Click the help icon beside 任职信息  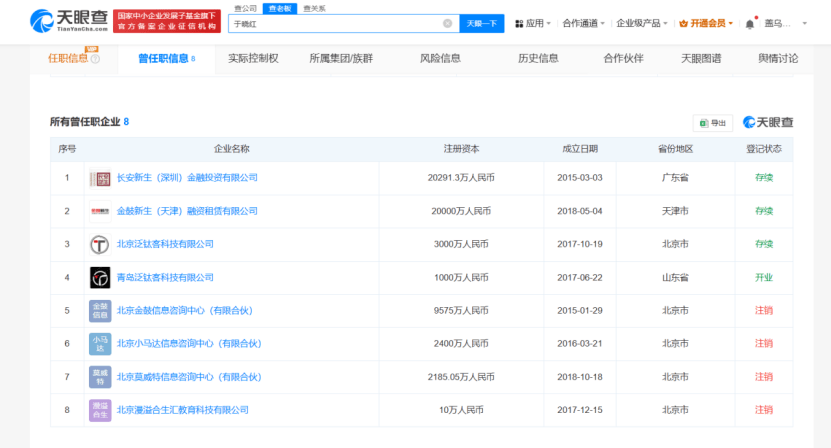95,59
